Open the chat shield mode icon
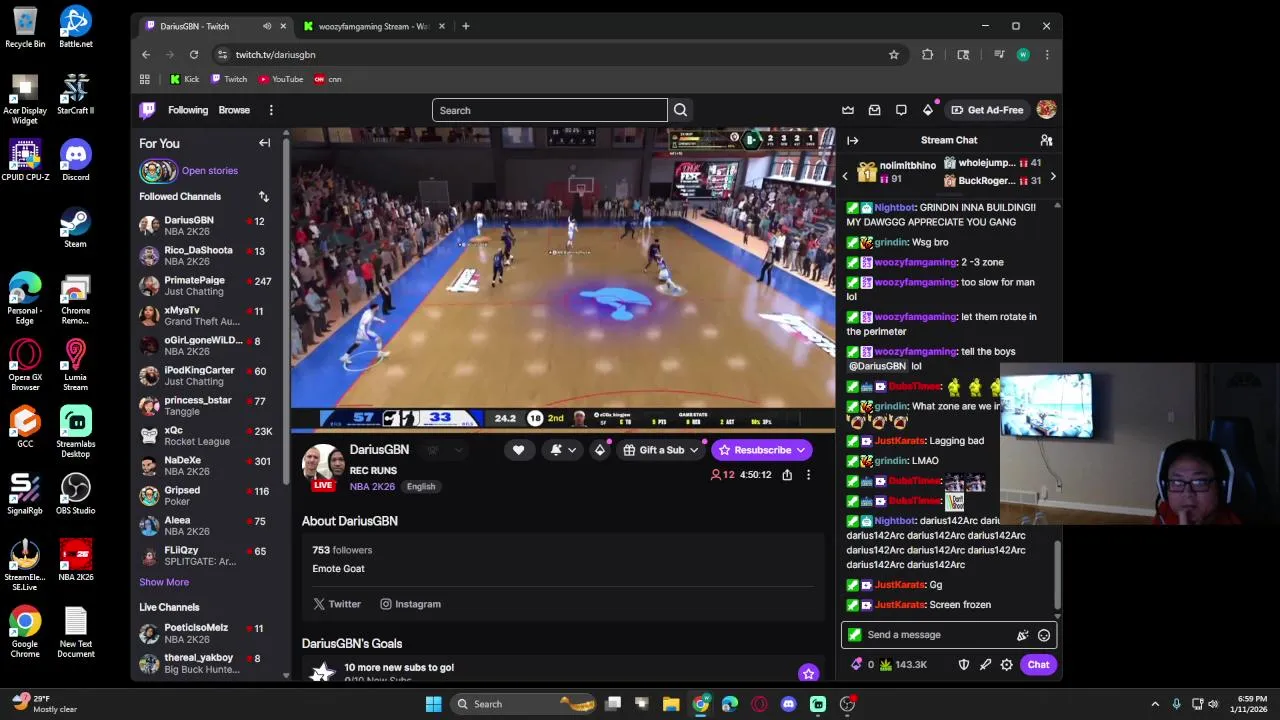1280x720 pixels. 963,665
